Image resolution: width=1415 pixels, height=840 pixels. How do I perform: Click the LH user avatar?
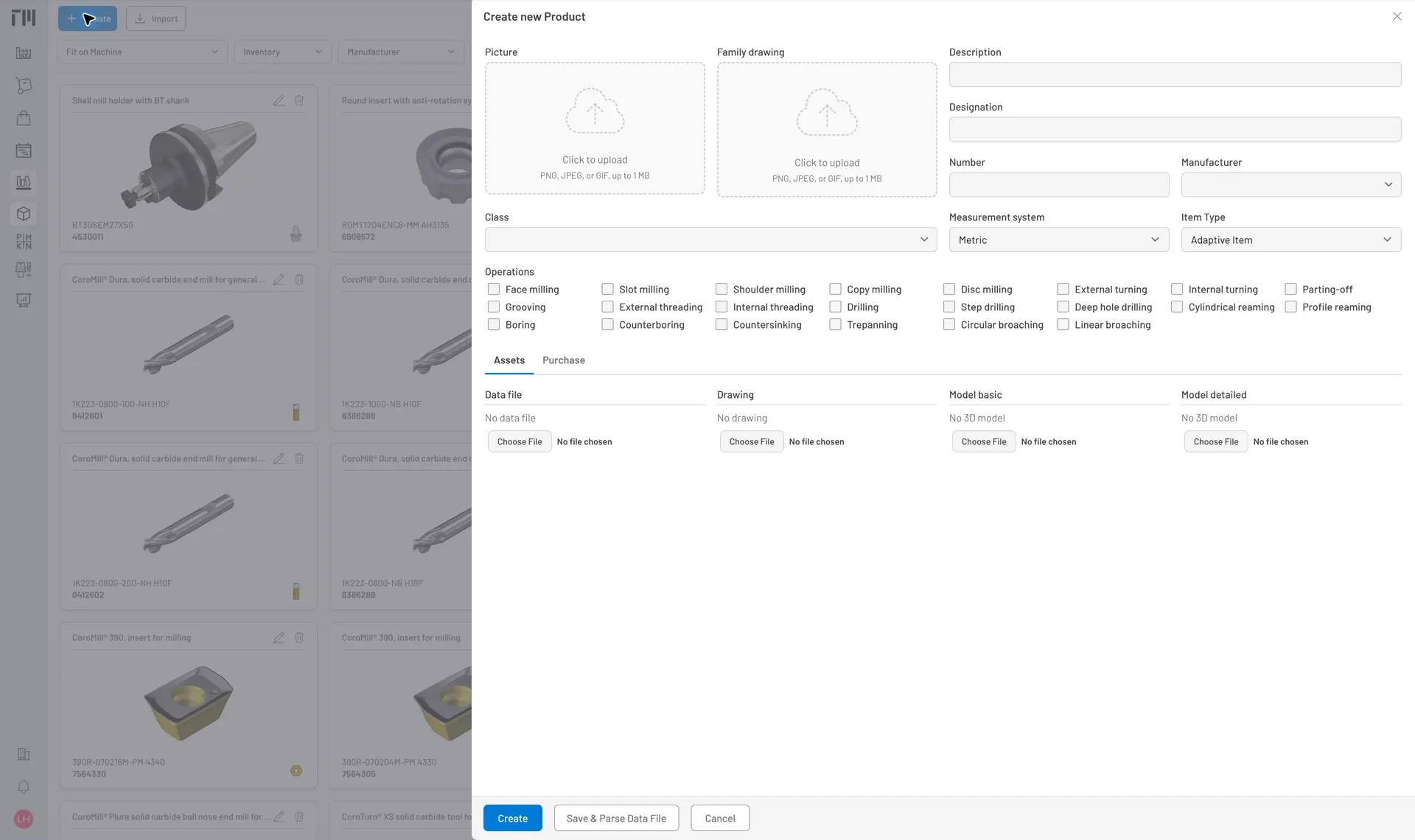click(24, 819)
